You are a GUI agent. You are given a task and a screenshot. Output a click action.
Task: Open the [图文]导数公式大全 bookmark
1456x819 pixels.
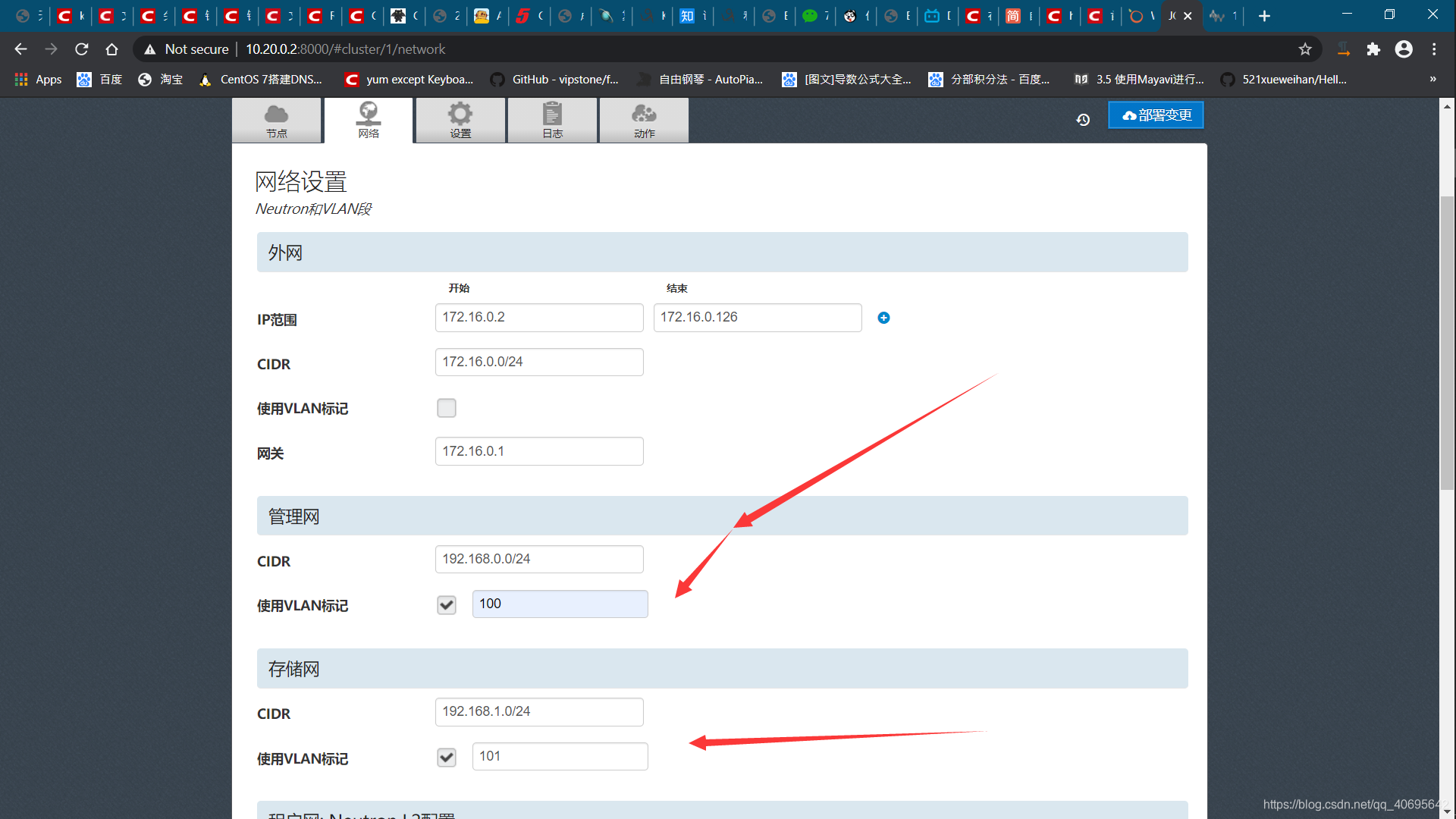[847, 80]
